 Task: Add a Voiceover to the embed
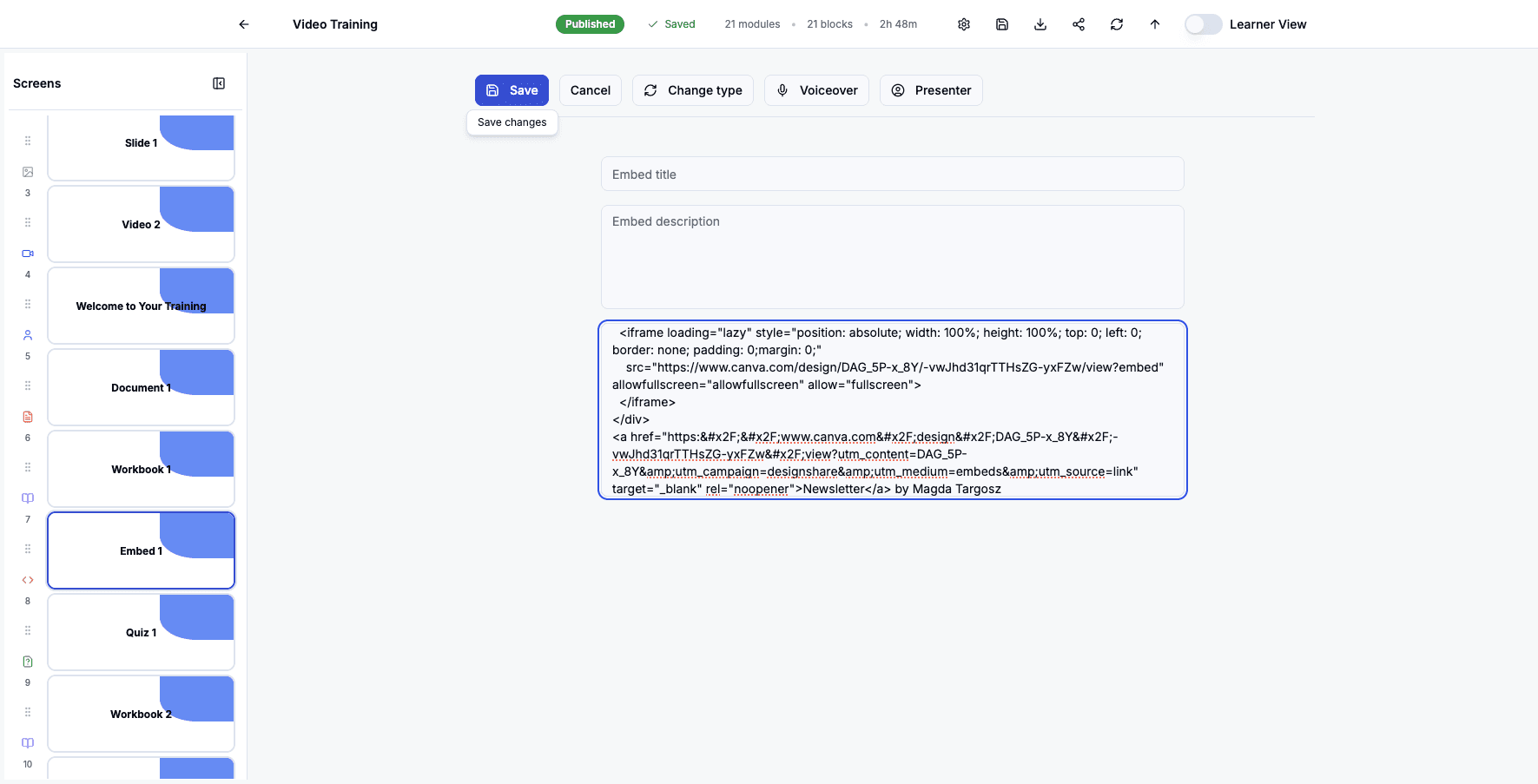[816, 89]
